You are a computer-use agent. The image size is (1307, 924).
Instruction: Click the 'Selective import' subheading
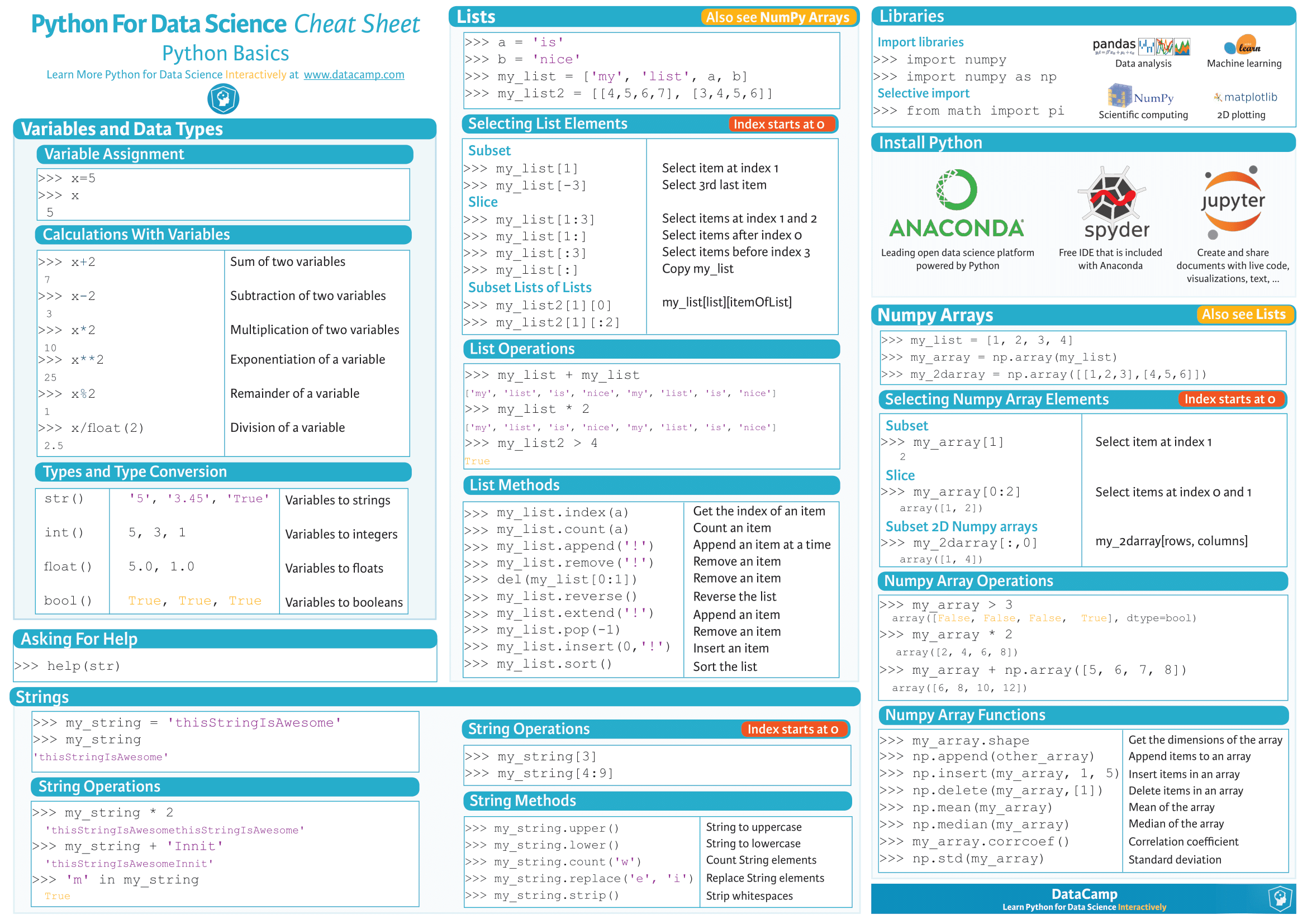point(923,93)
